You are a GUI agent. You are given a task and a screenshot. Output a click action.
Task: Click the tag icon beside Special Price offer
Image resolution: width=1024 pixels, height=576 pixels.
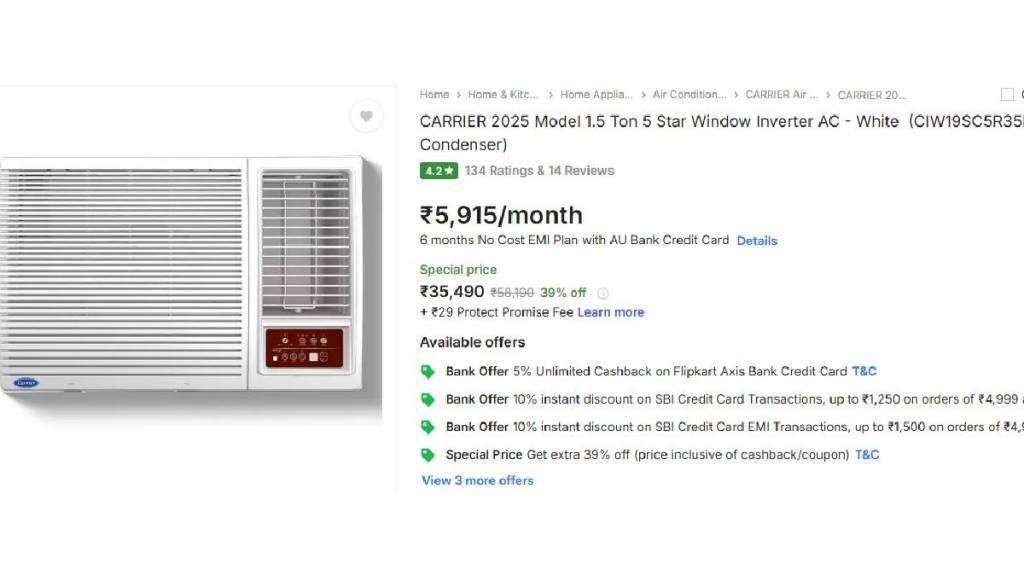point(428,455)
